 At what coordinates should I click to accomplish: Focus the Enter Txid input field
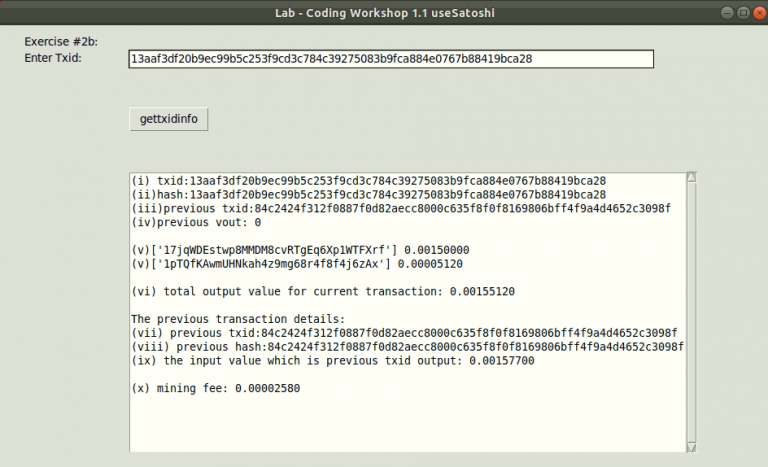391,59
